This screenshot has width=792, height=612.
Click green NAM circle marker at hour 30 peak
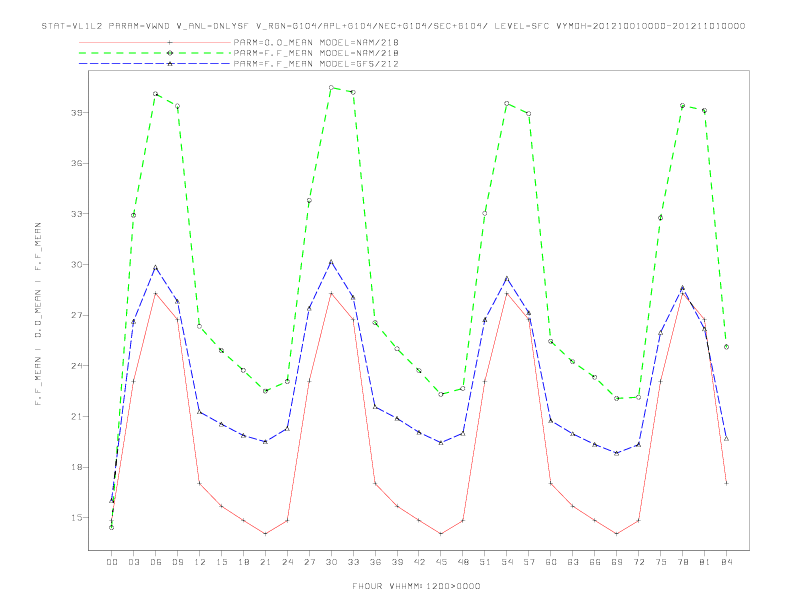click(331, 87)
